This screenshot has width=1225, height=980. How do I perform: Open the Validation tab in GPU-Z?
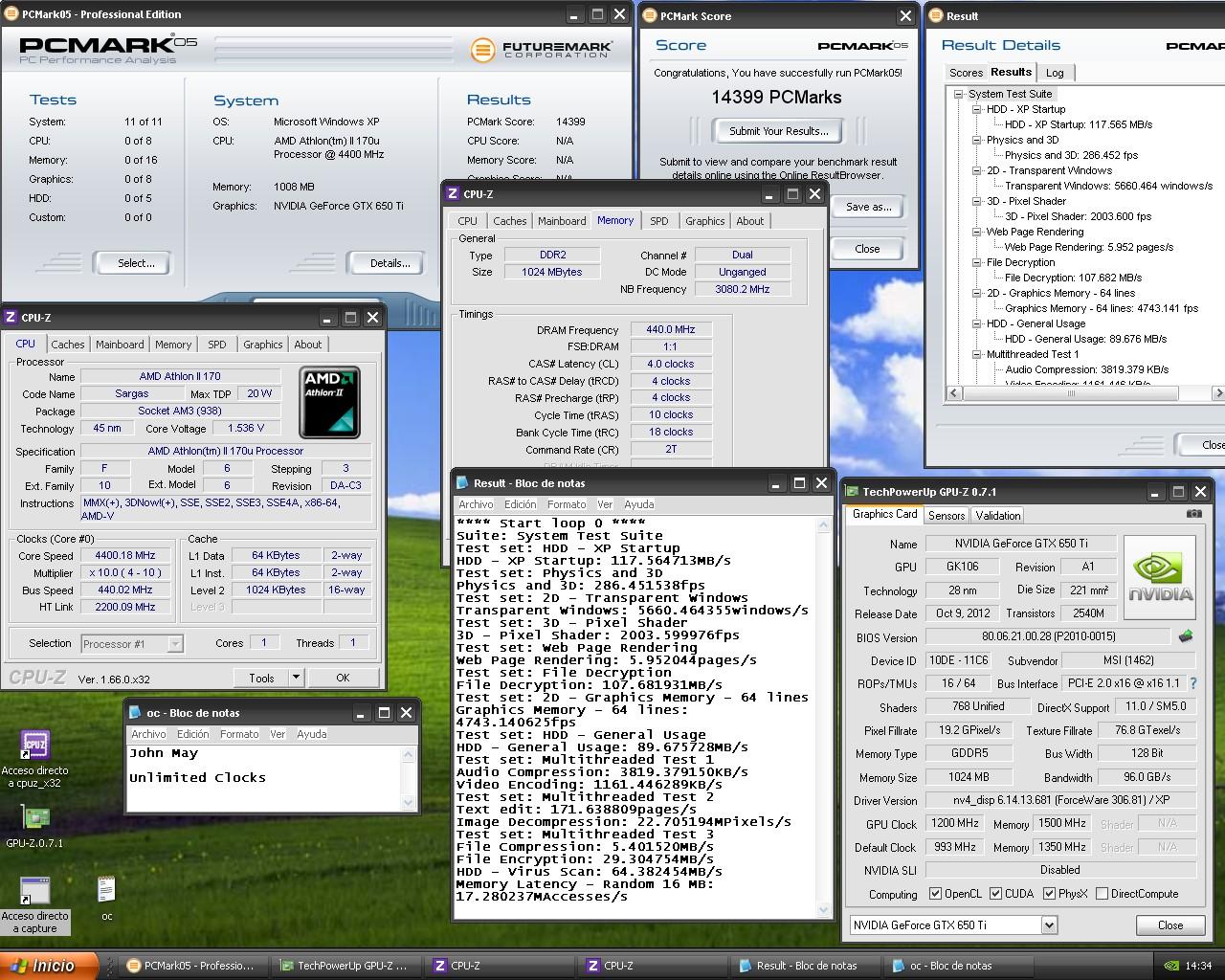[x=997, y=516]
